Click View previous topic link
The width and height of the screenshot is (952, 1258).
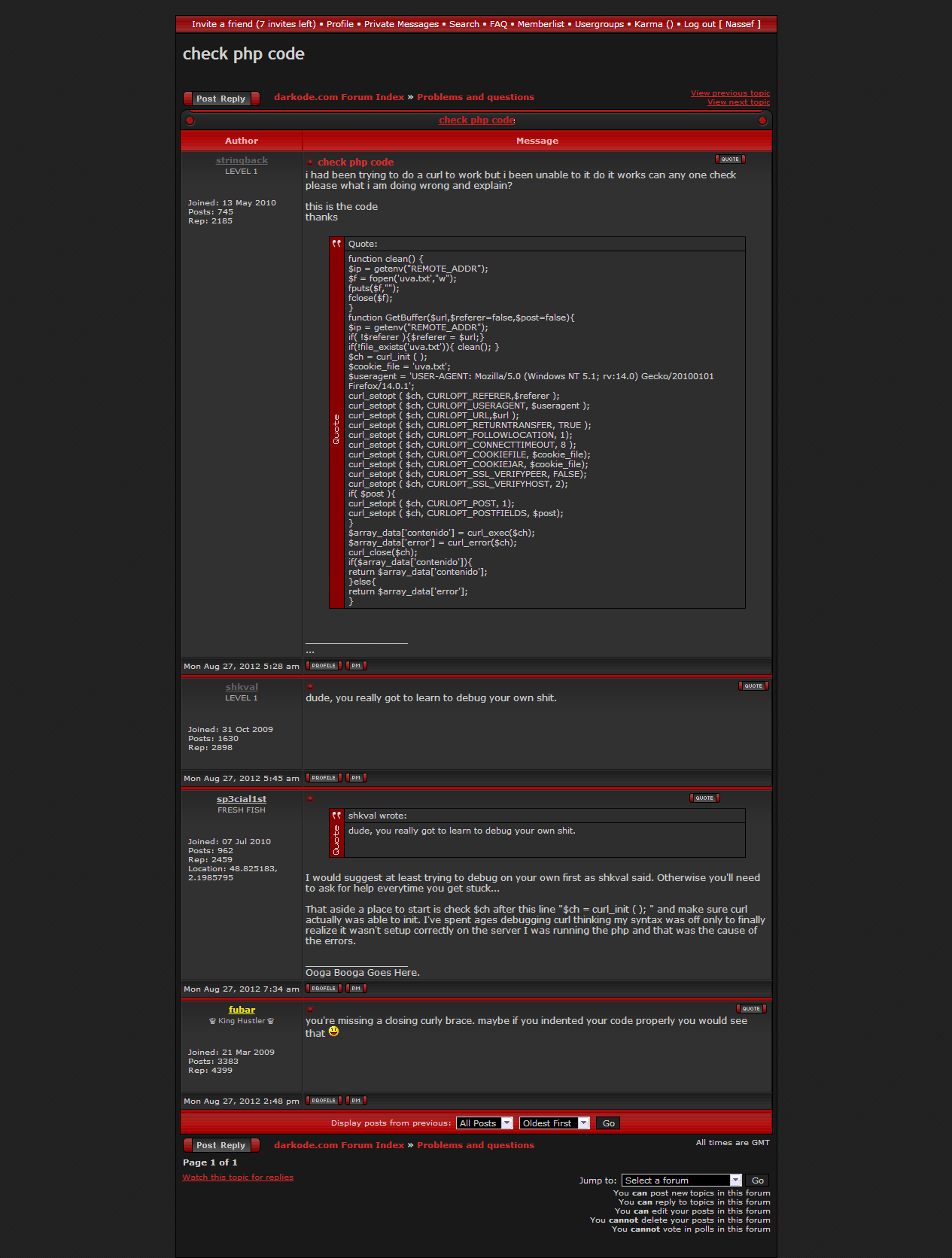coord(730,93)
